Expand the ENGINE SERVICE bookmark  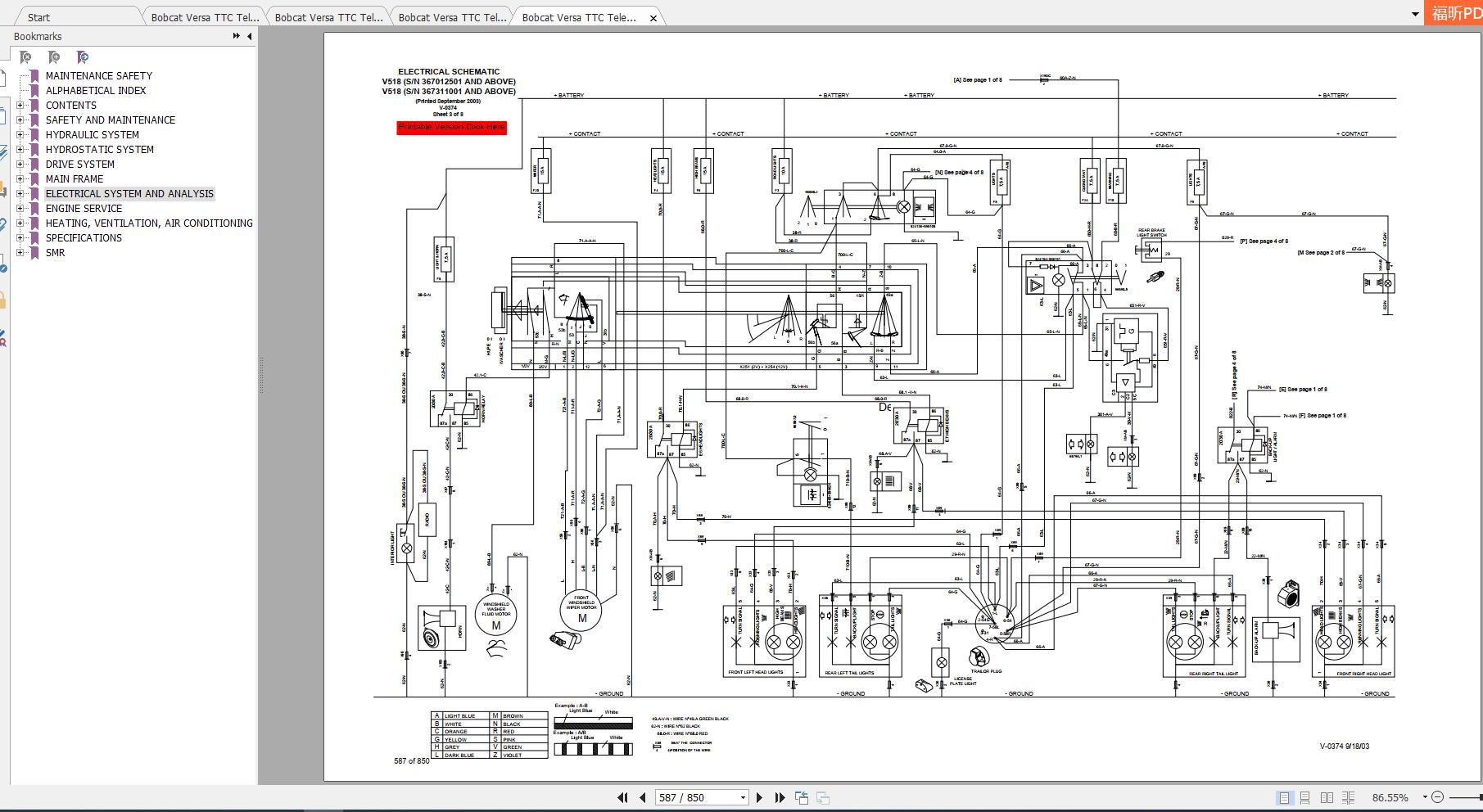[x=19, y=208]
